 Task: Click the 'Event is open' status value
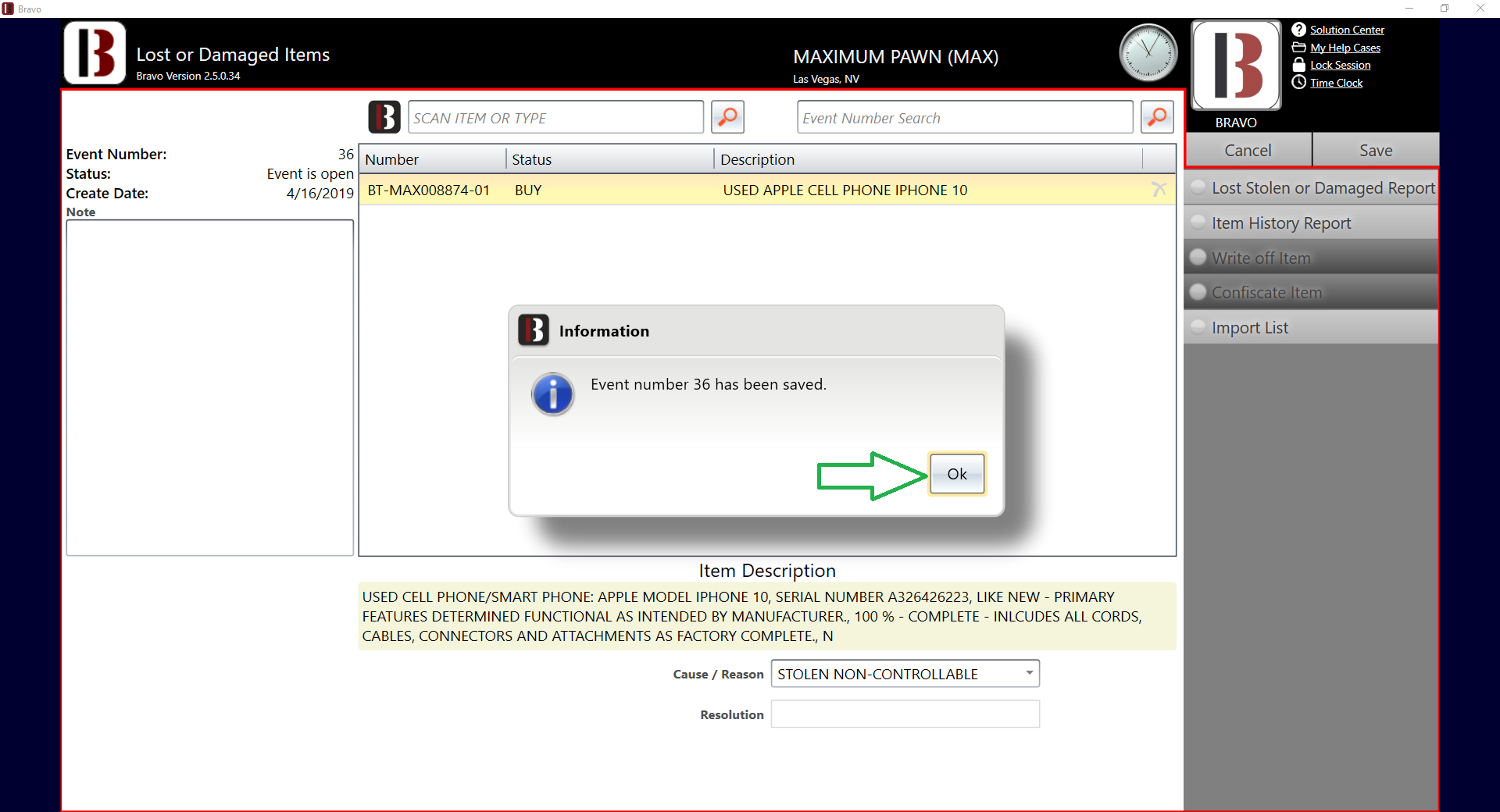(x=309, y=173)
